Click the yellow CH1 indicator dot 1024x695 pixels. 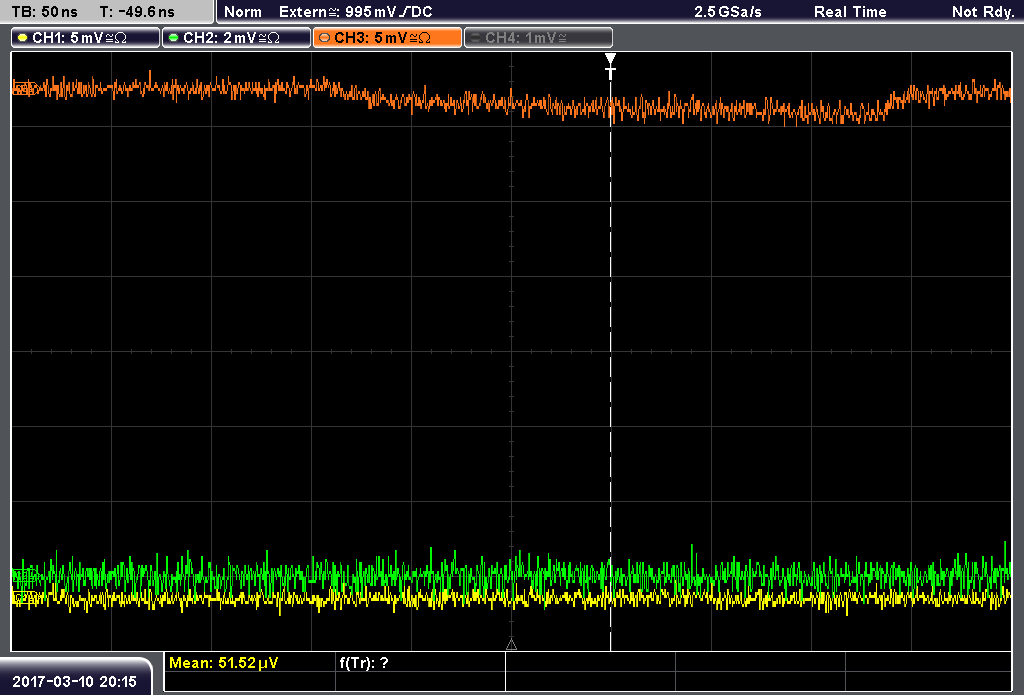click(23, 38)
